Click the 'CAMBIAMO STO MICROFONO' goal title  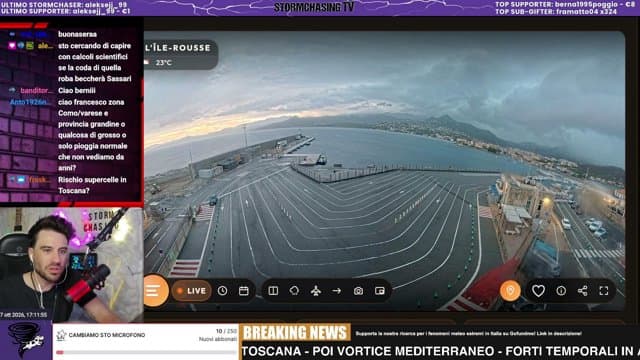tap(107, 335)
